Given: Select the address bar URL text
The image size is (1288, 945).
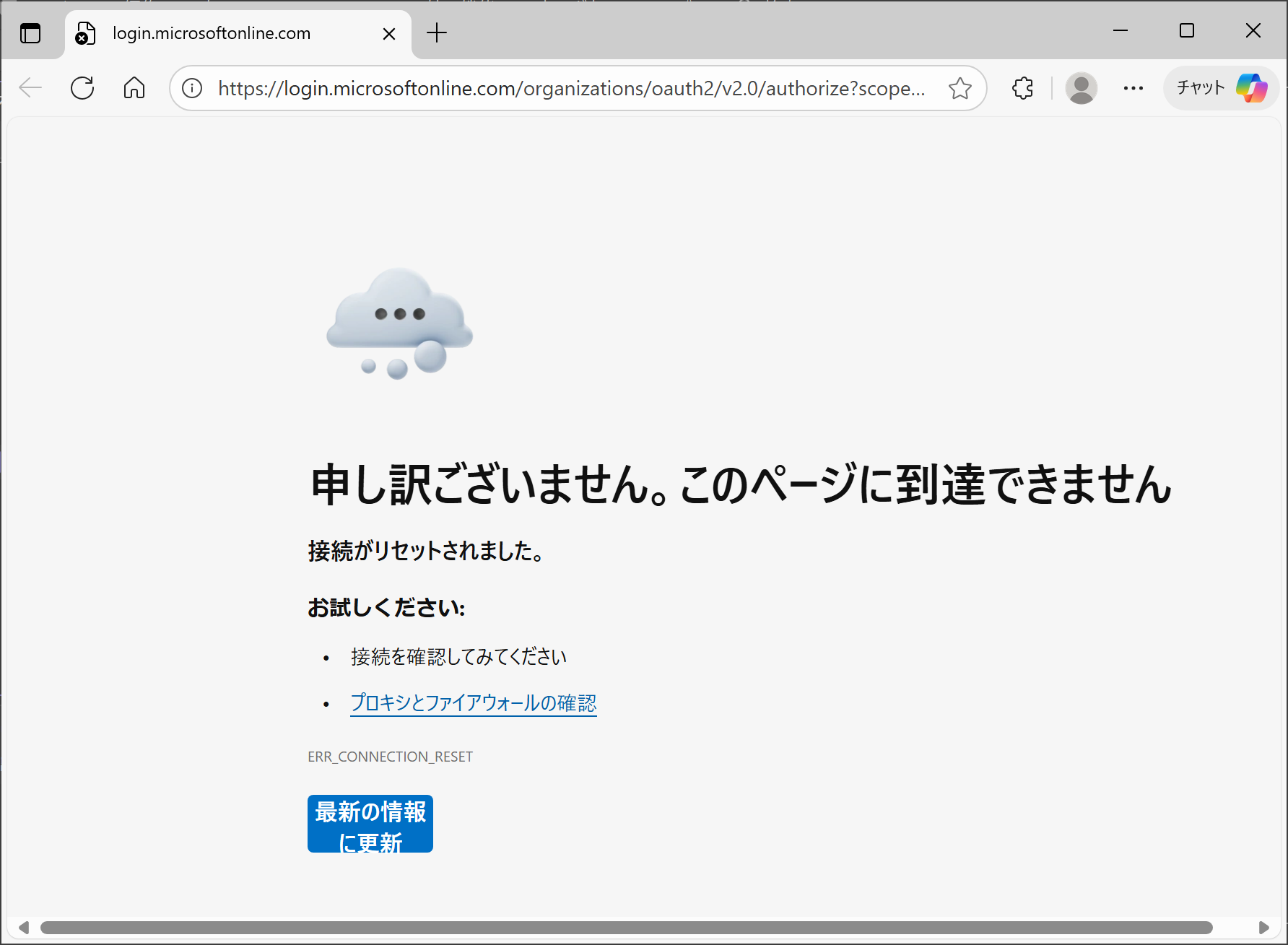Looking at the screenshot, I should [570, 88].
